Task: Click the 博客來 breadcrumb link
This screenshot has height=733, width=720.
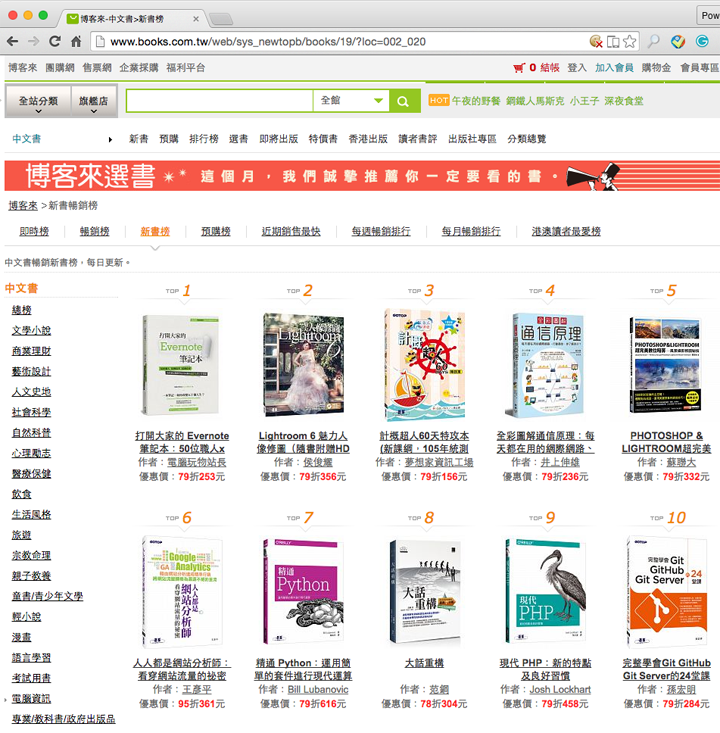Action: pyautogui.click(x=23, y=205)
